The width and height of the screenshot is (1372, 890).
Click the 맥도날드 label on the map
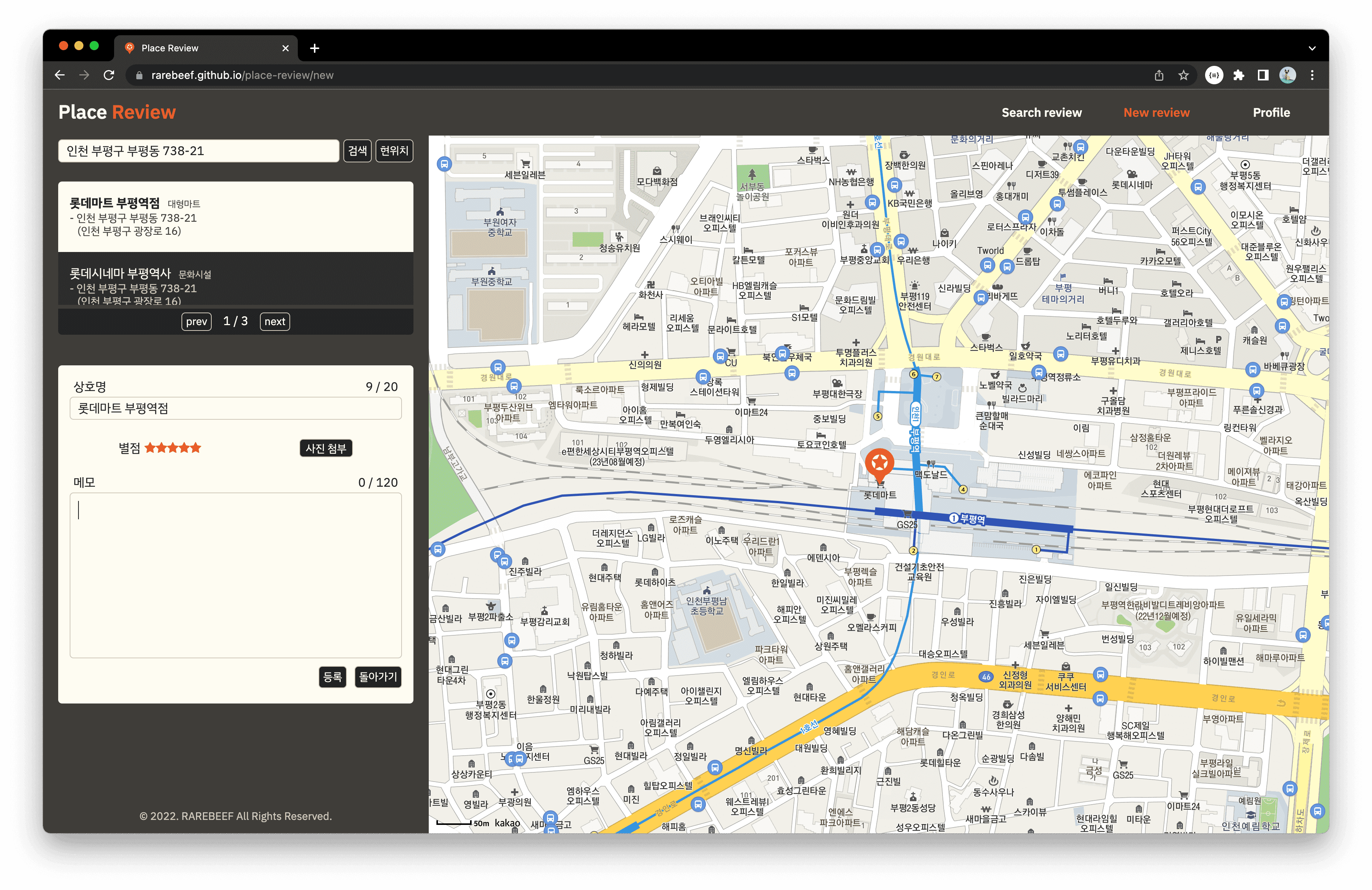click(x=930, y=475)
